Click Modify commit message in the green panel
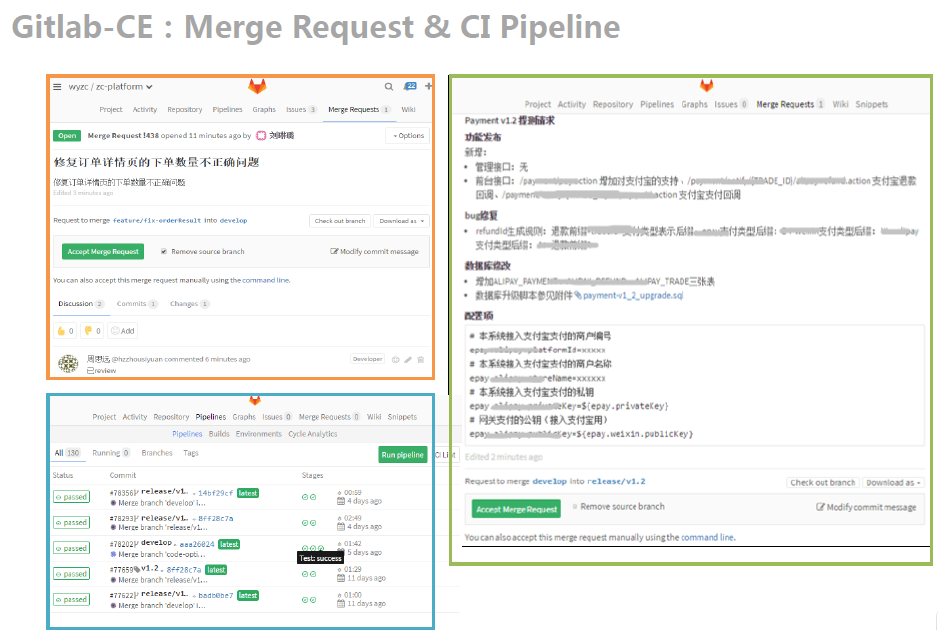 tap(866, 507)
